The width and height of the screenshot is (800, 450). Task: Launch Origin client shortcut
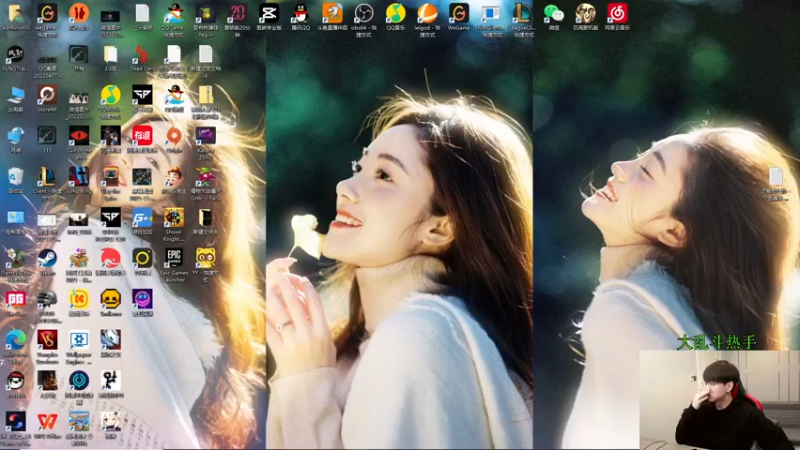(x=173, y=136)
